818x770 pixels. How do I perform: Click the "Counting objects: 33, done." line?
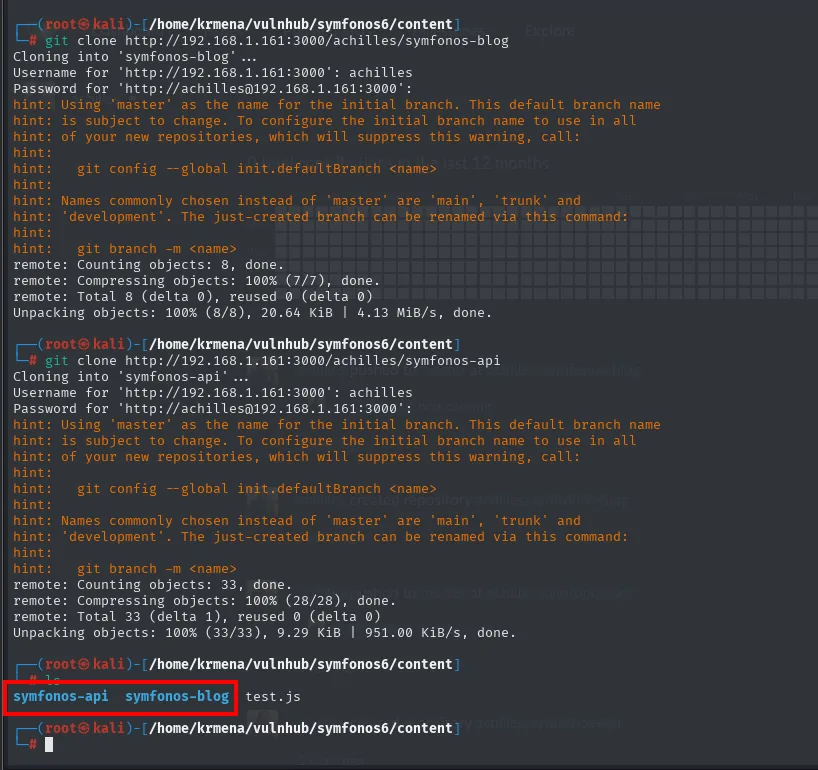tap(152, 585)
